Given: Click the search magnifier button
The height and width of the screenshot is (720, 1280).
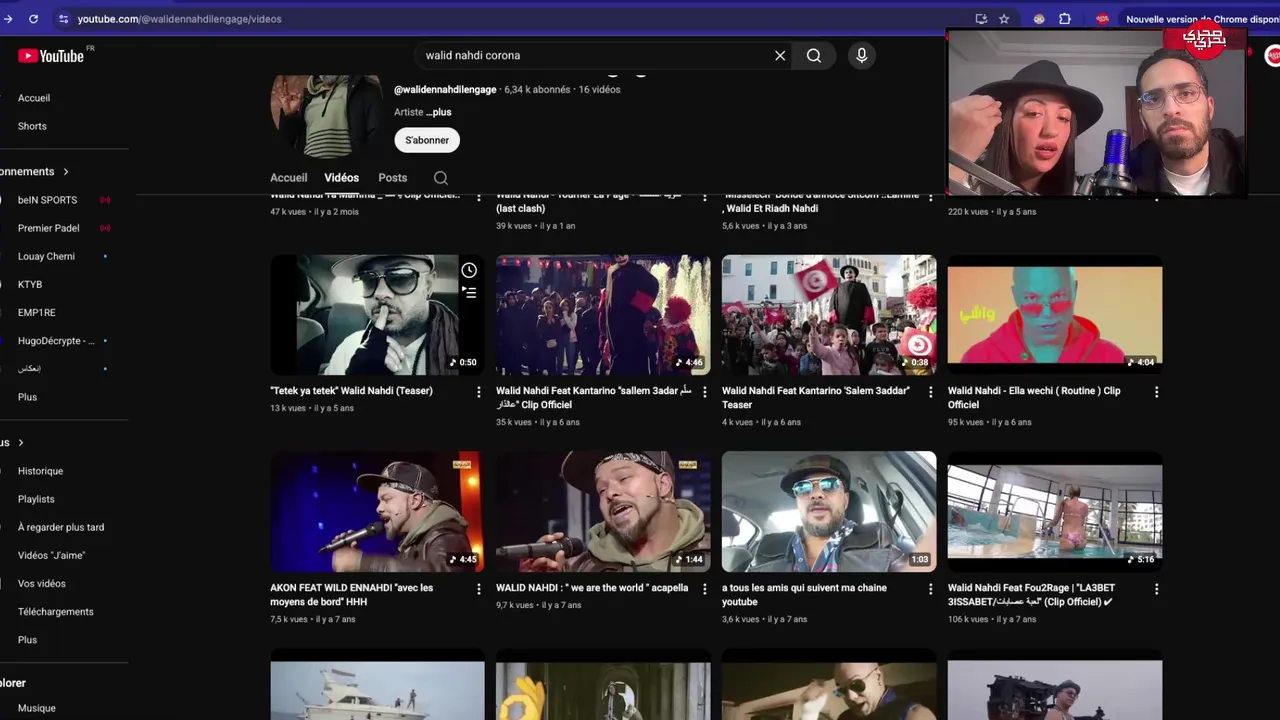Looking at the screenshot, I should point(814,56).
